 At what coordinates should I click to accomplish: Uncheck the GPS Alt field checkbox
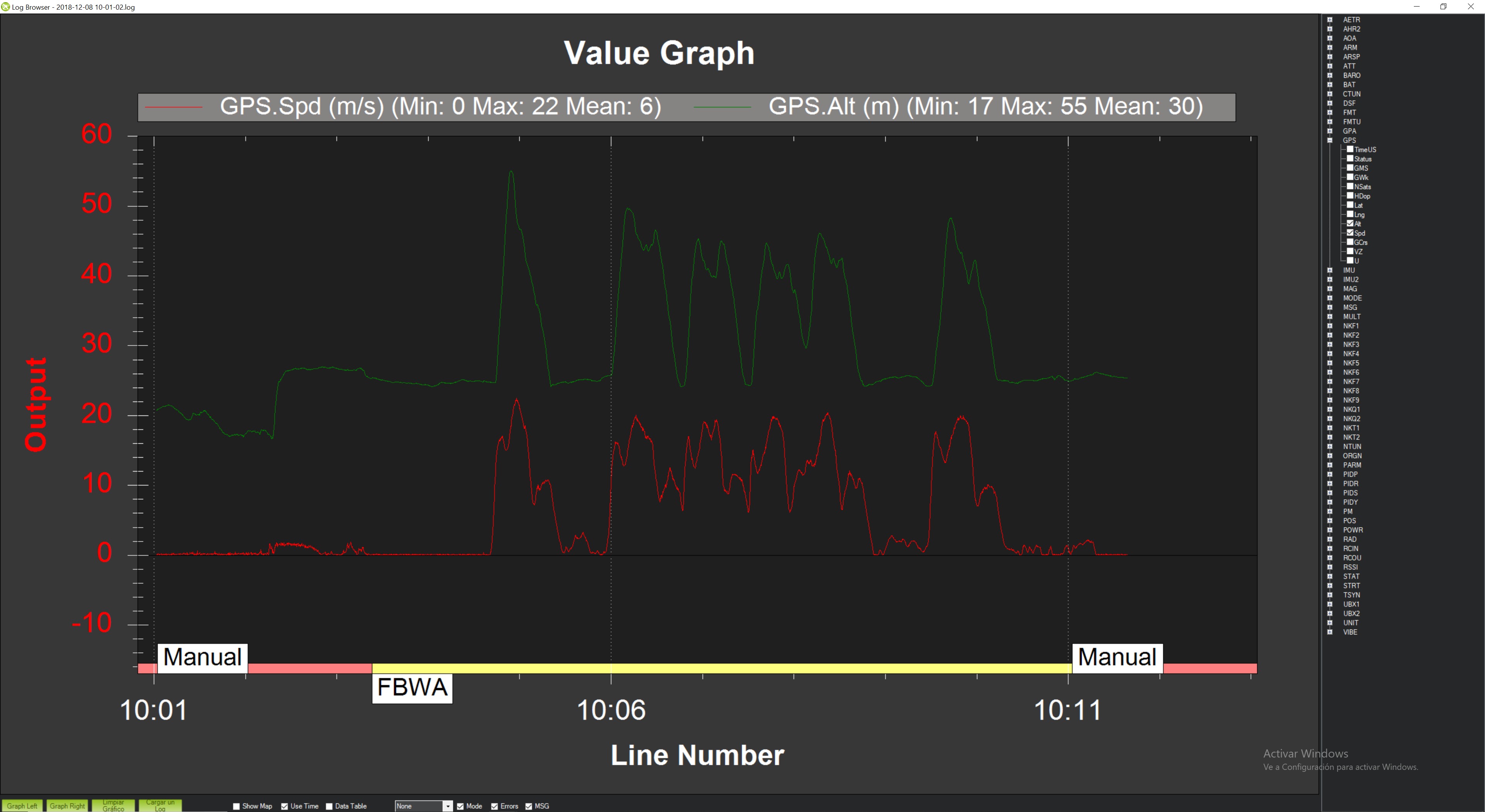pyautogui.click(x=1350, y=223)
